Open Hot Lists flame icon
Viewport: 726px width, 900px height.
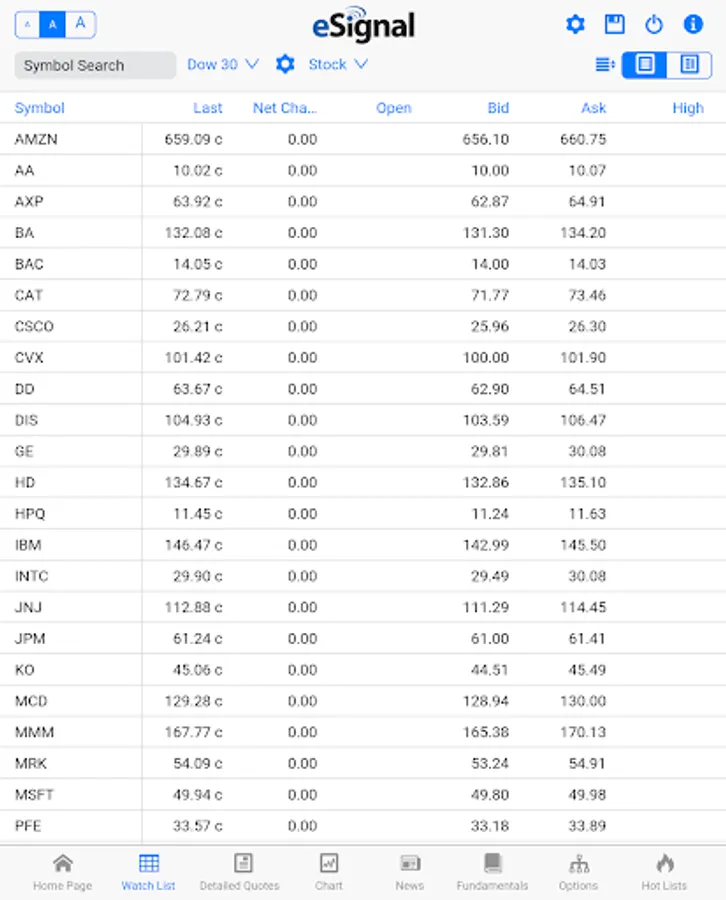point(664,870)
